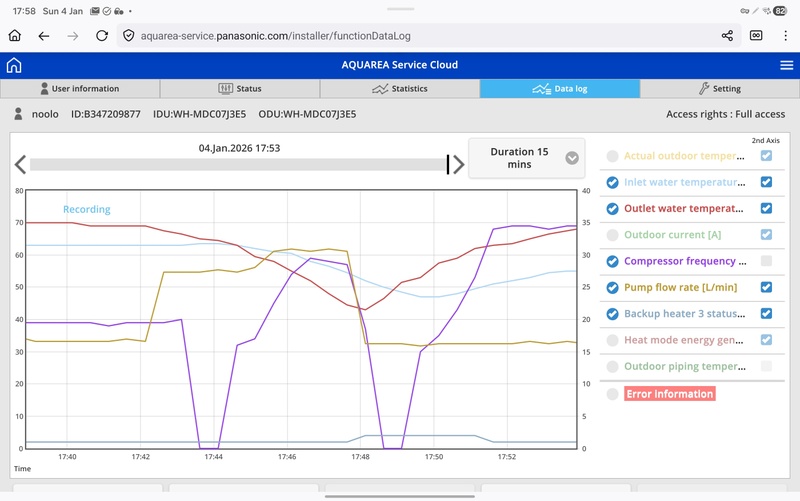Click the timeline scrollbar track

point(238,165)
